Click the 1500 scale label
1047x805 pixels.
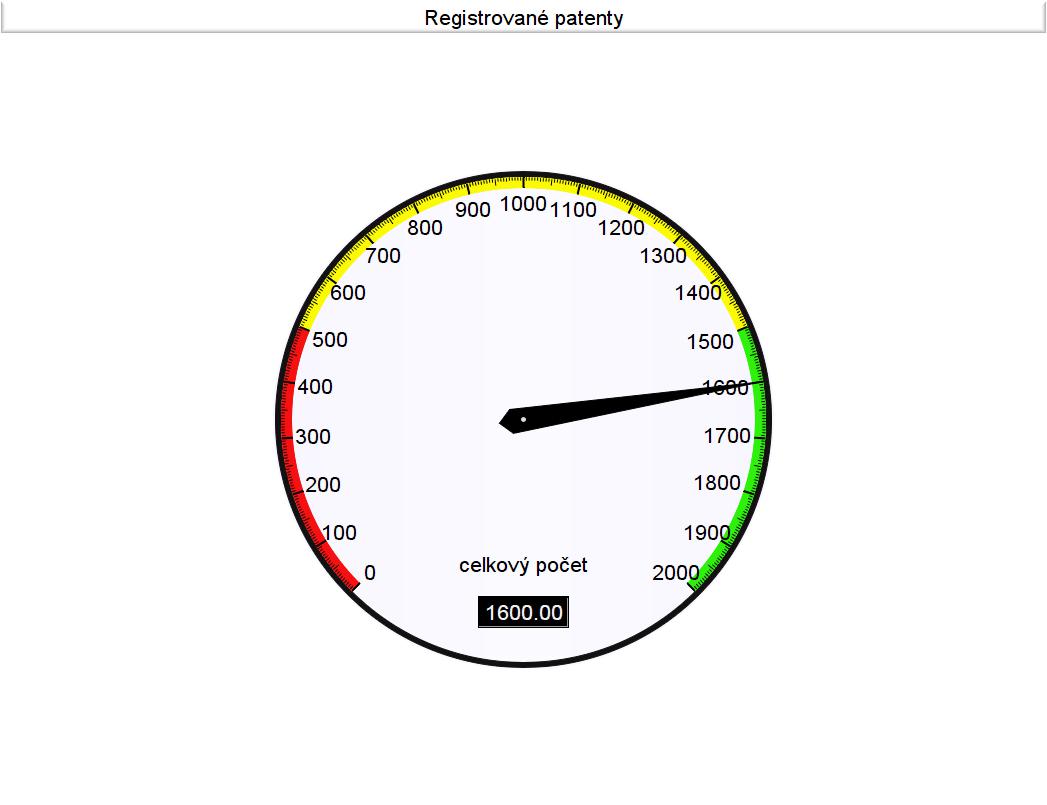click(x=710, y=342)
